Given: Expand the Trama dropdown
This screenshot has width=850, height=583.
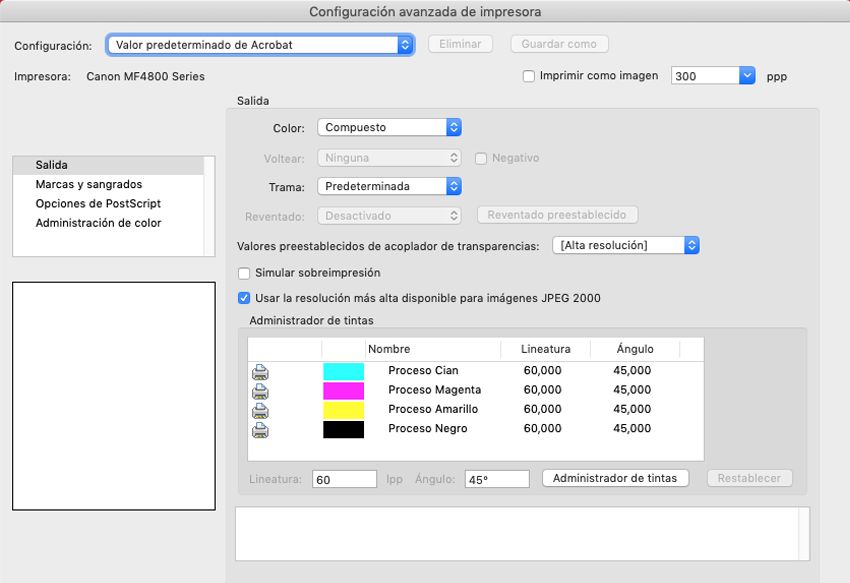Looking at the screenshot, I should click(x=389, y=186).
